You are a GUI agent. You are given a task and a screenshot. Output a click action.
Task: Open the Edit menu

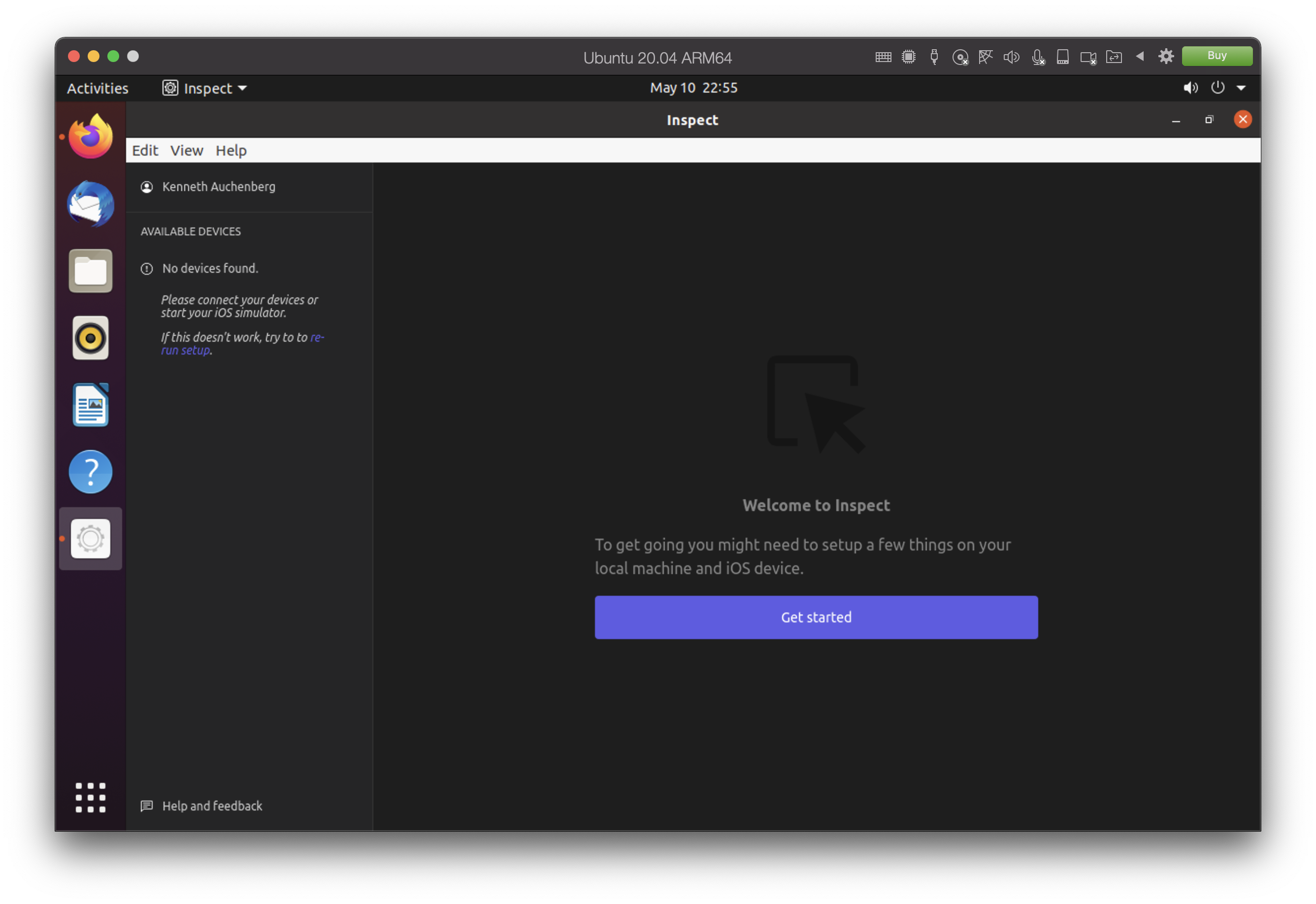click(x=145, y=150)
